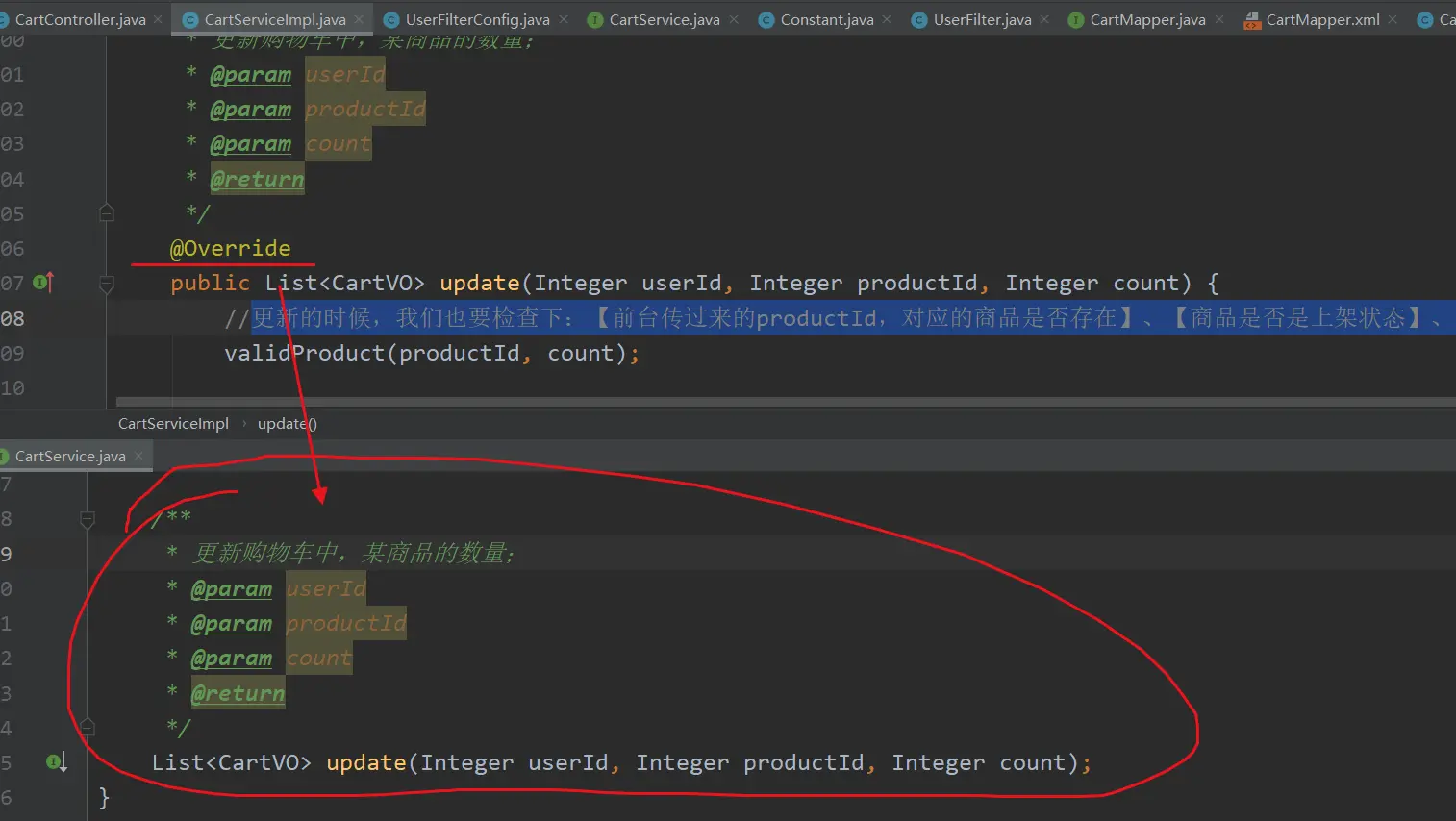
Task: Collapse the update method body in CartServiceImpl
Action: (x=107, y=284)
